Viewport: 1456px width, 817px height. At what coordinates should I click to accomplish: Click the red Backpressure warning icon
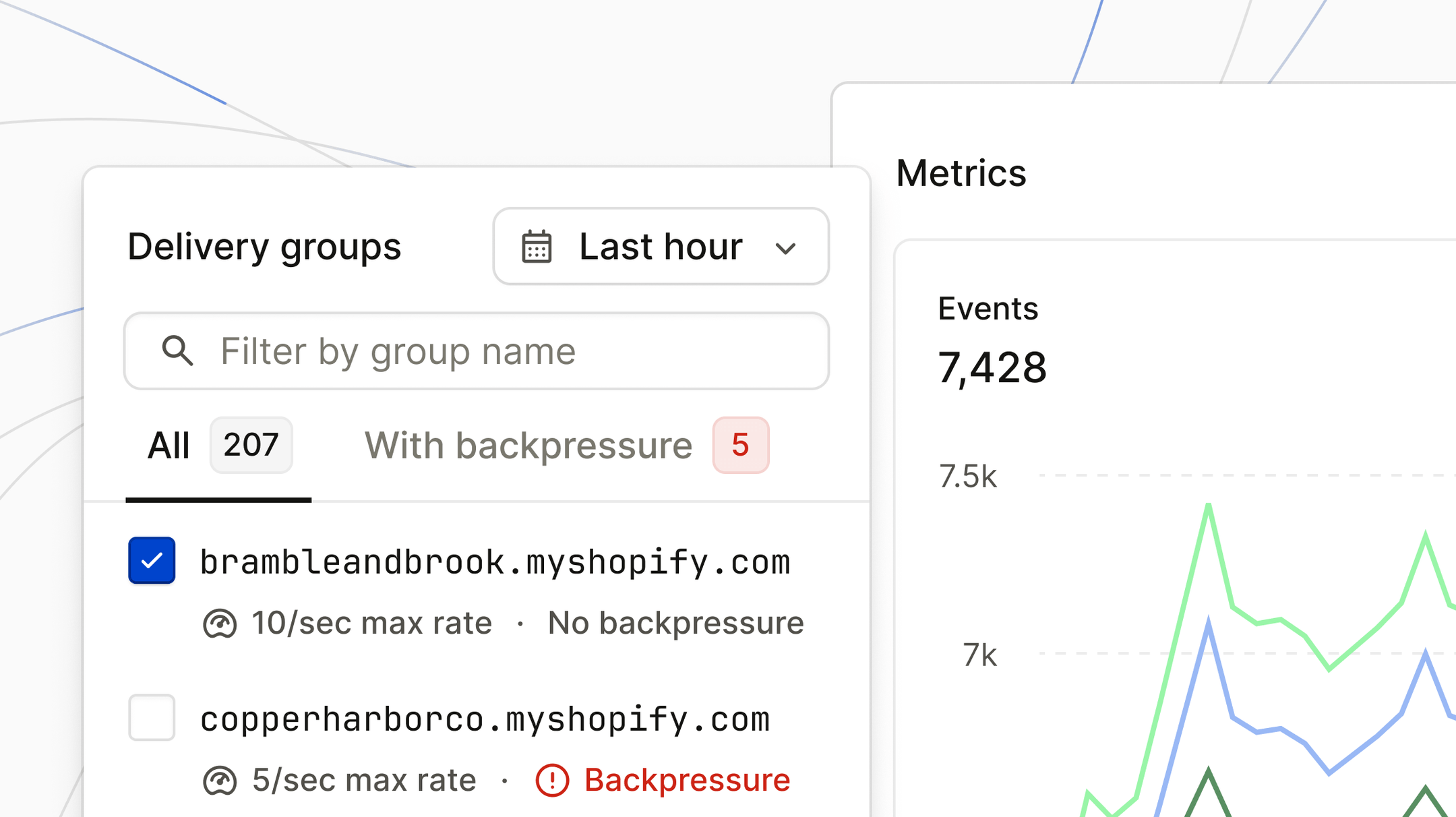coord(552,781)
